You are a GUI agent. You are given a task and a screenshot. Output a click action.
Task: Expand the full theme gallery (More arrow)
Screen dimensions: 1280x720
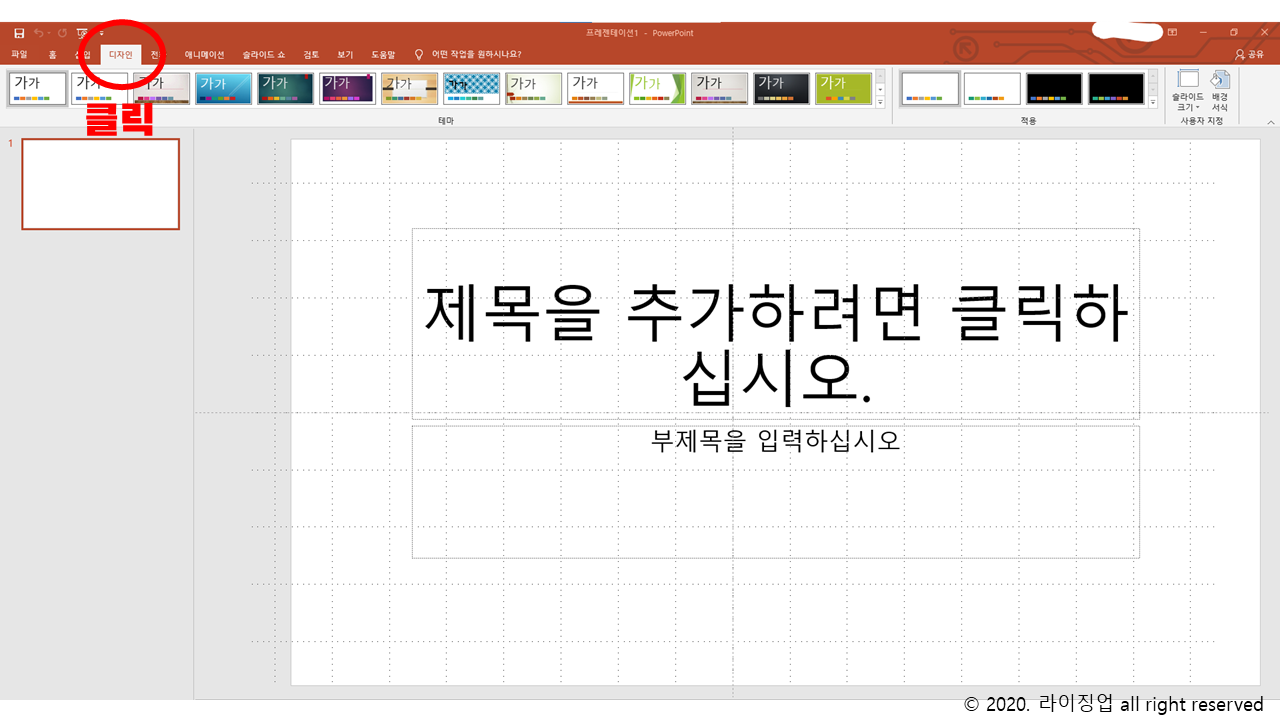point(881,102)
